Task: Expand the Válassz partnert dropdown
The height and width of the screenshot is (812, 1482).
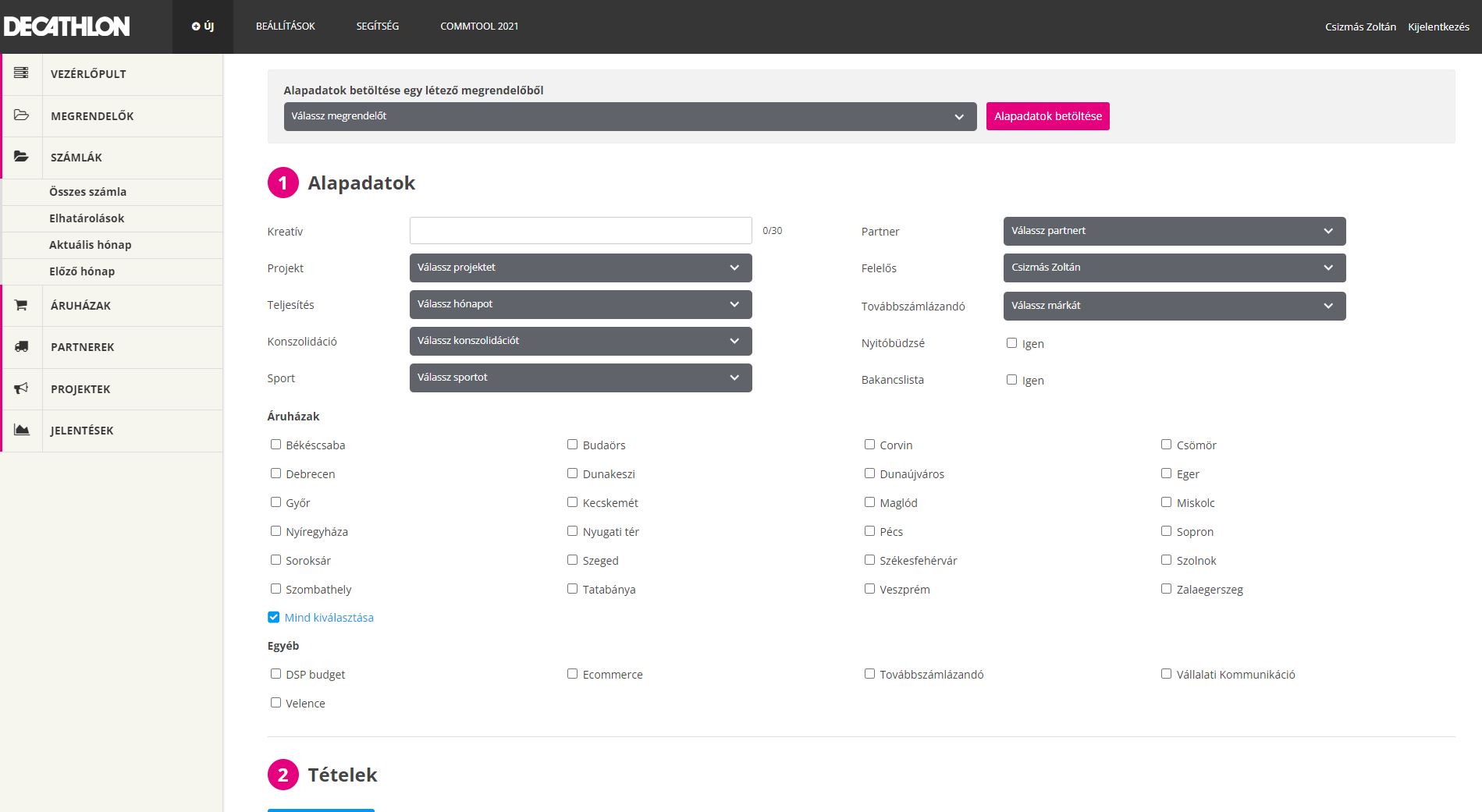Action: [1174, 231]
